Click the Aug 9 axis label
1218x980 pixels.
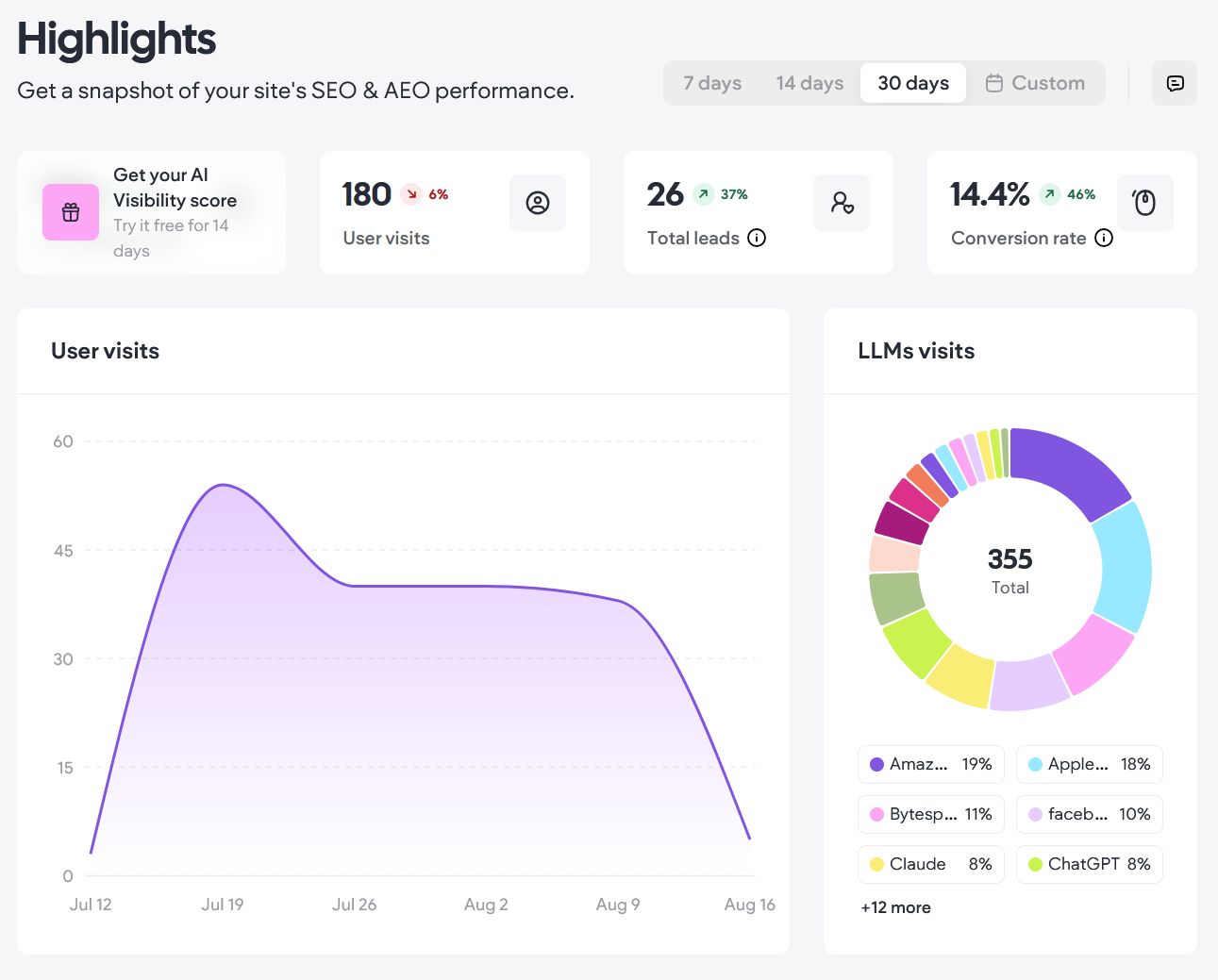tap(618, 905)
